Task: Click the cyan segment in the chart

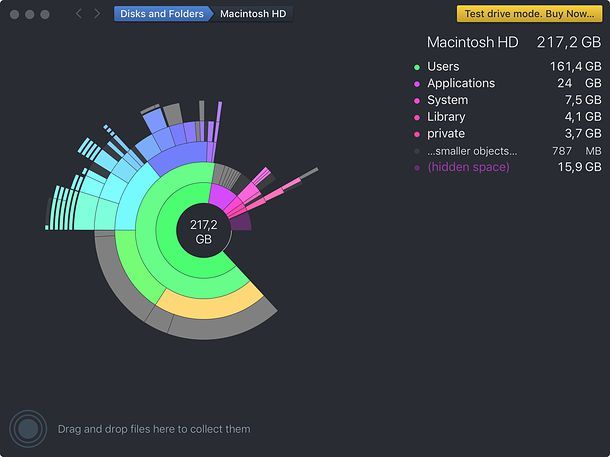Action: coord(130,198)
